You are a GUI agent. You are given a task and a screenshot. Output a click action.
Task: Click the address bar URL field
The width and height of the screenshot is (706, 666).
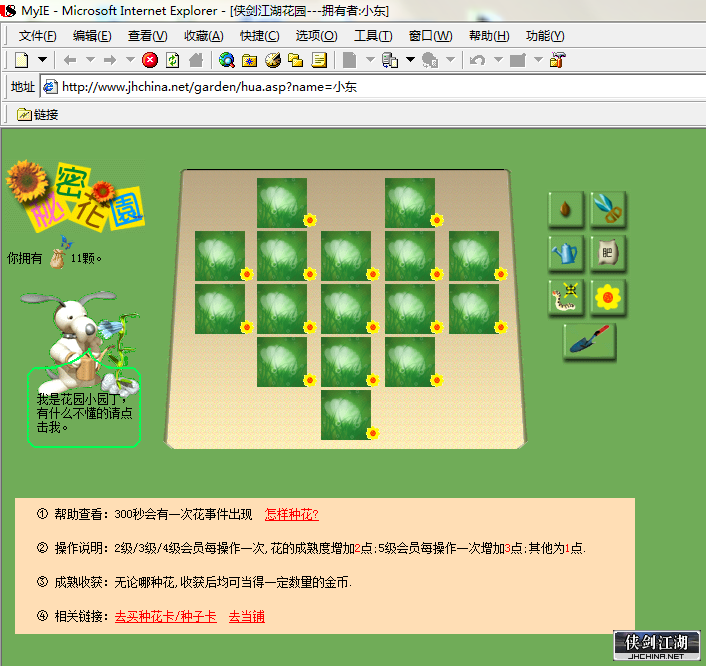[374, 87]
